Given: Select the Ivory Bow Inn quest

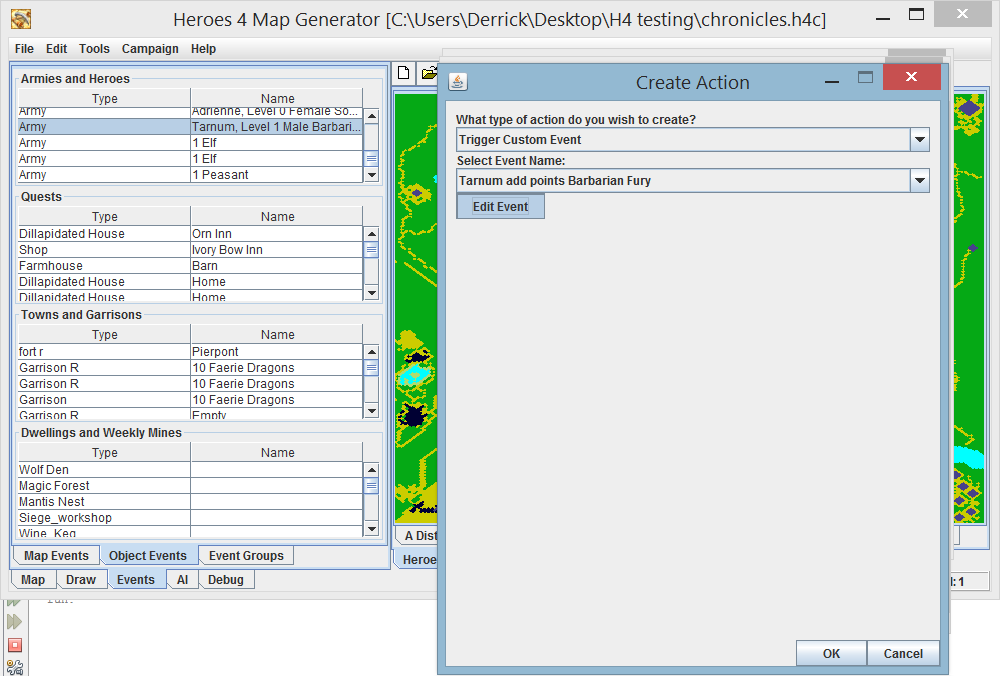Looking at the screenshot, I should pos(191,250).
